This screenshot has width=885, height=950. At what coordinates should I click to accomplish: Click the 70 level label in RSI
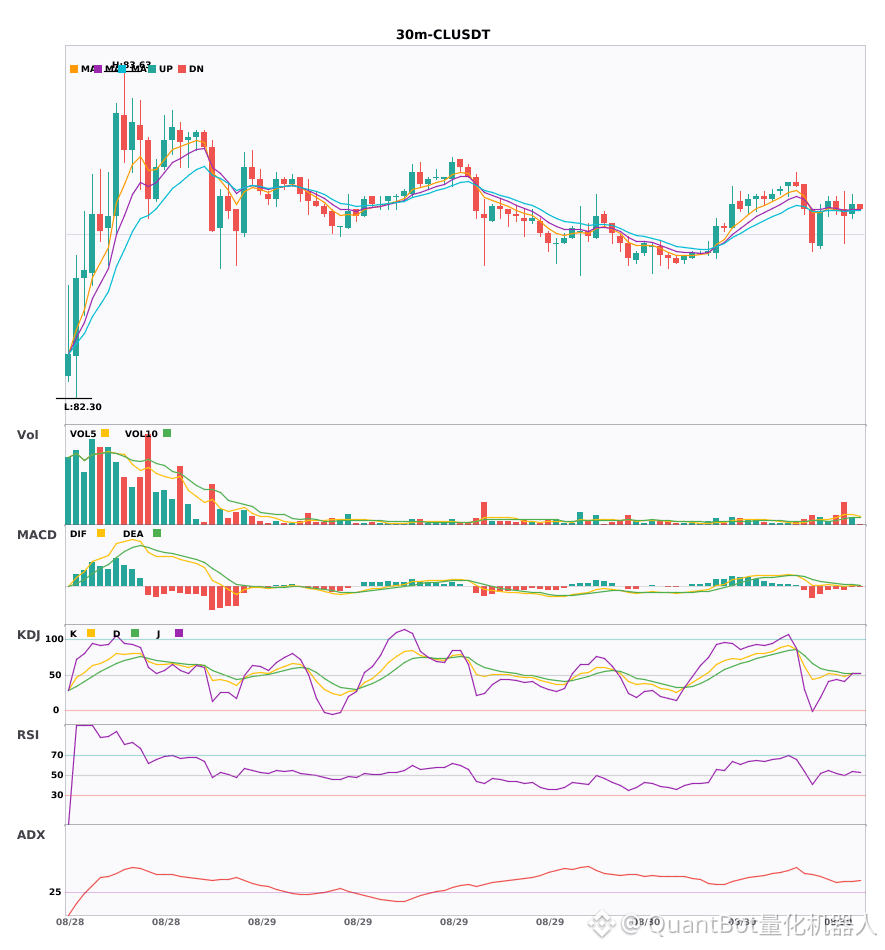[57, 755]
